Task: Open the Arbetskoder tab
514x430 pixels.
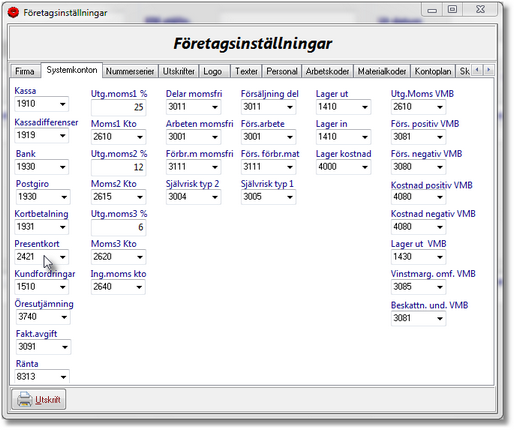Action: [327, 71]
